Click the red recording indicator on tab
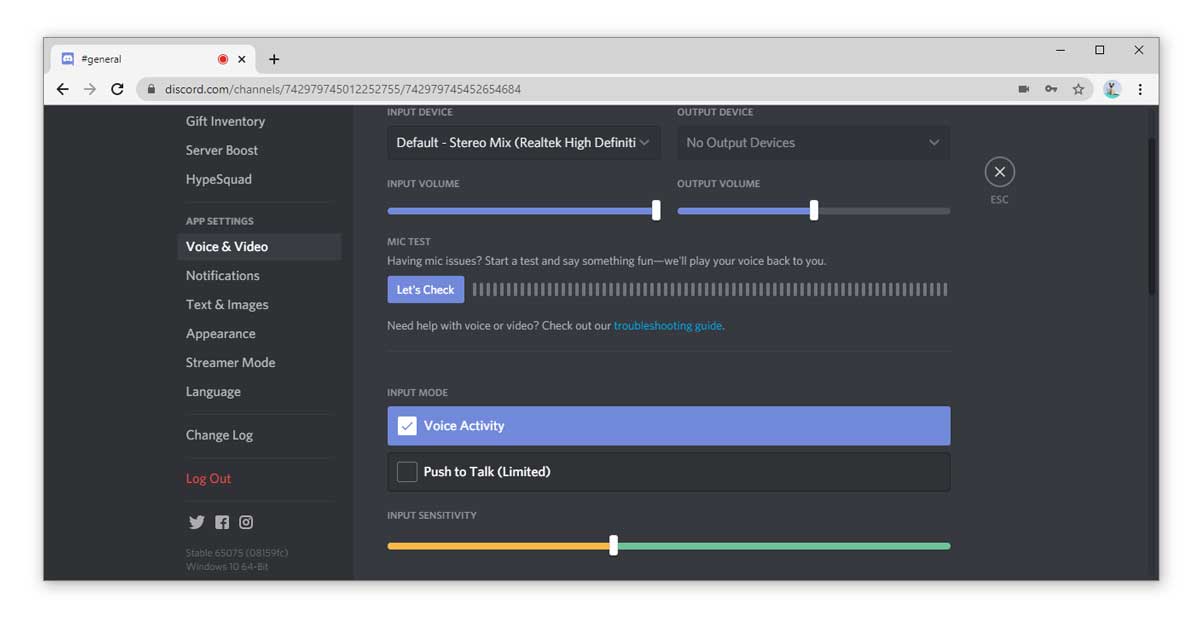1200x619 pixels. (223, 59)
